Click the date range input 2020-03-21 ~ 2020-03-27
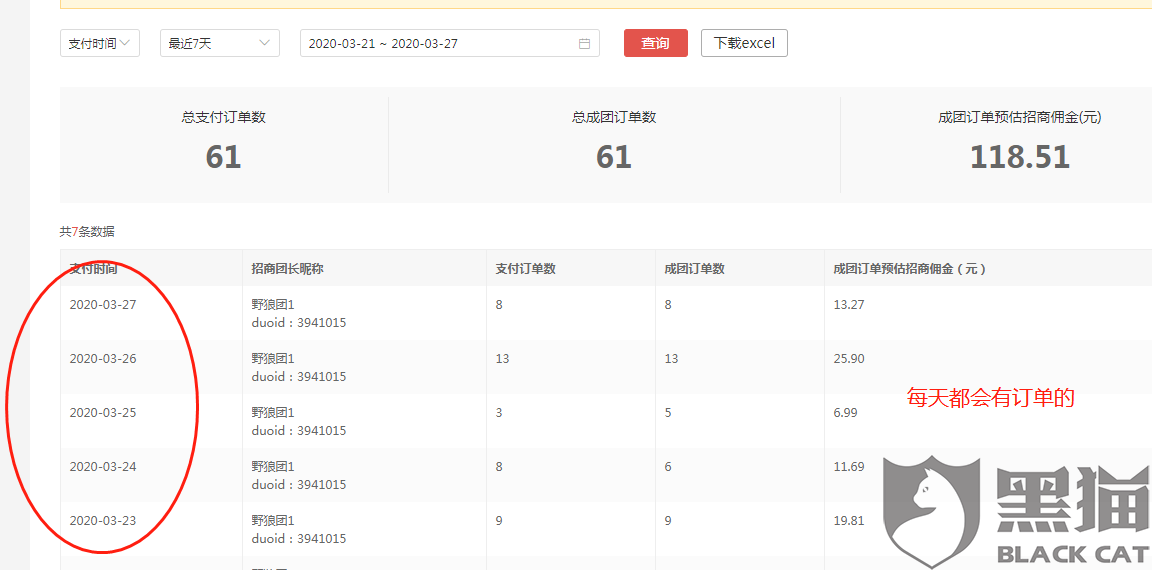Screen dimensions: 1152x570 [450, 43]
